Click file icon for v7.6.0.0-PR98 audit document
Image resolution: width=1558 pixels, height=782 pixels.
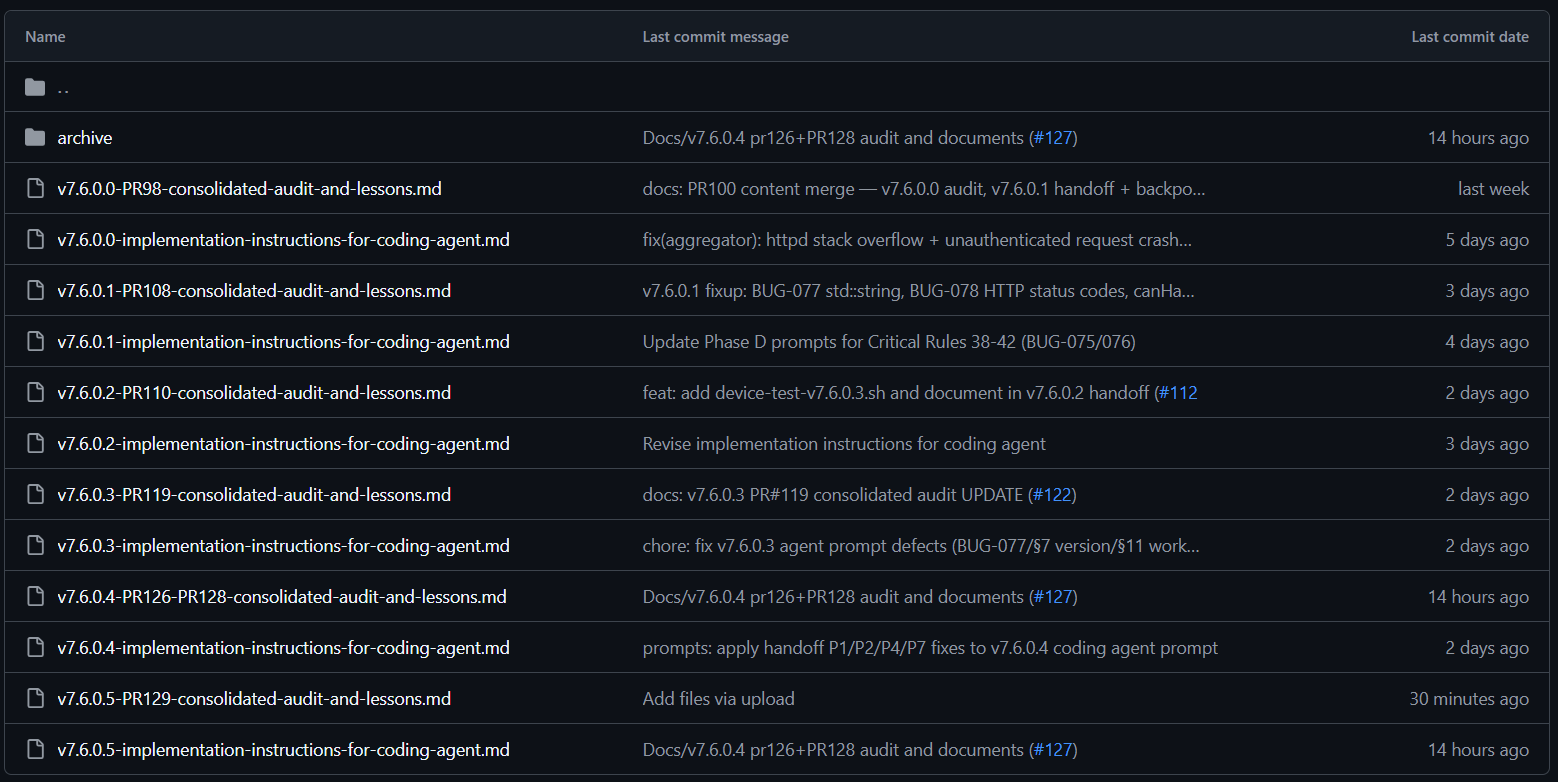tap(35, 189)
